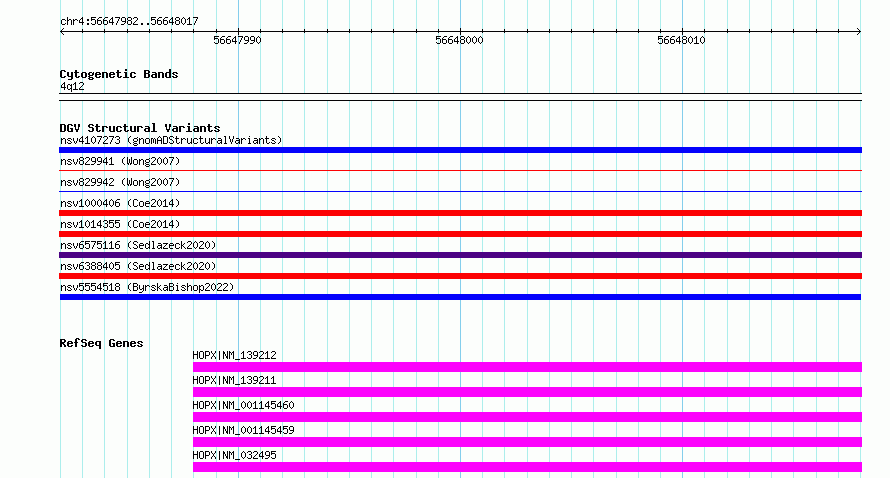Image resolution: width=890 pixels, height=478 pixels.
Task: Click the 56648000 ruler position label
Action: tap(459, 40)
